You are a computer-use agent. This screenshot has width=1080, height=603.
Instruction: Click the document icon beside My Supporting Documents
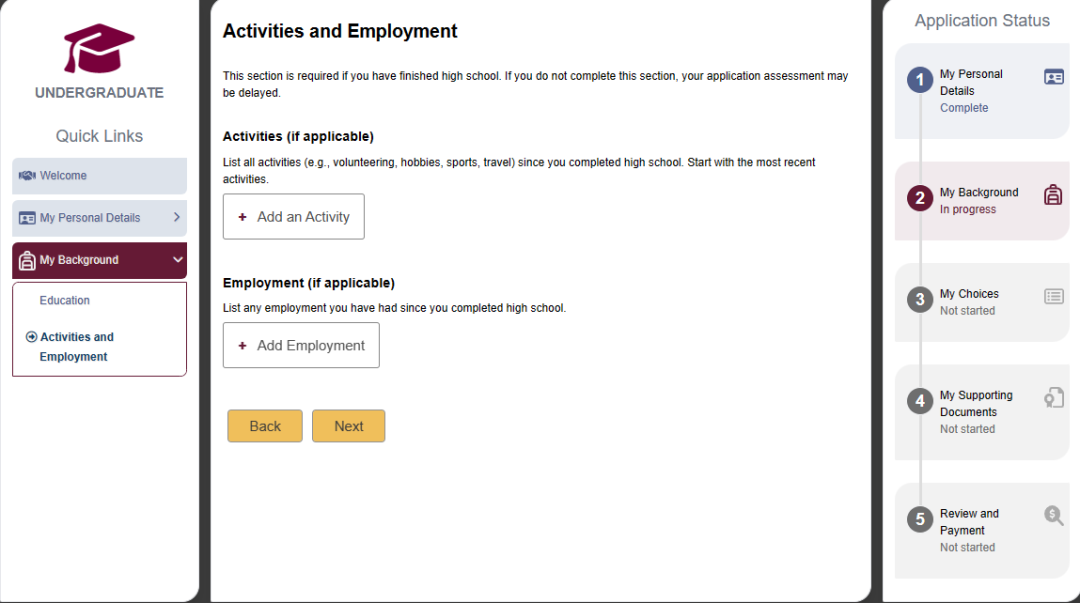[1053, 398]
